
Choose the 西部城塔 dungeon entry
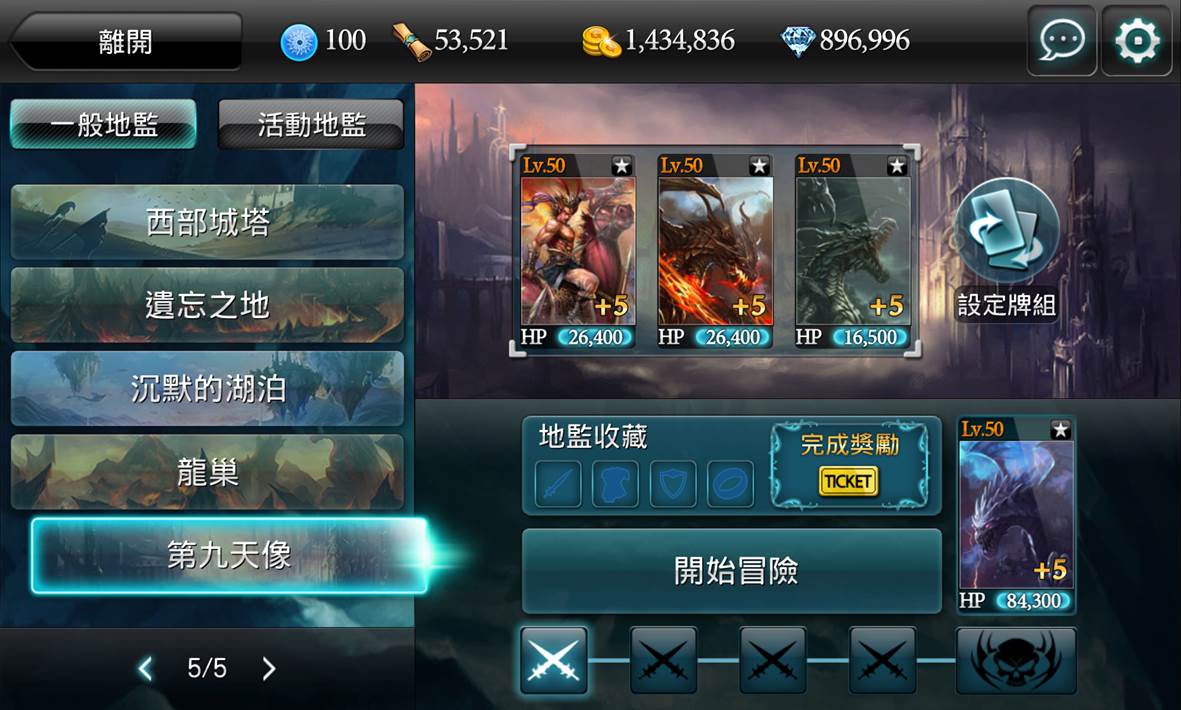(x=208, y=222)
